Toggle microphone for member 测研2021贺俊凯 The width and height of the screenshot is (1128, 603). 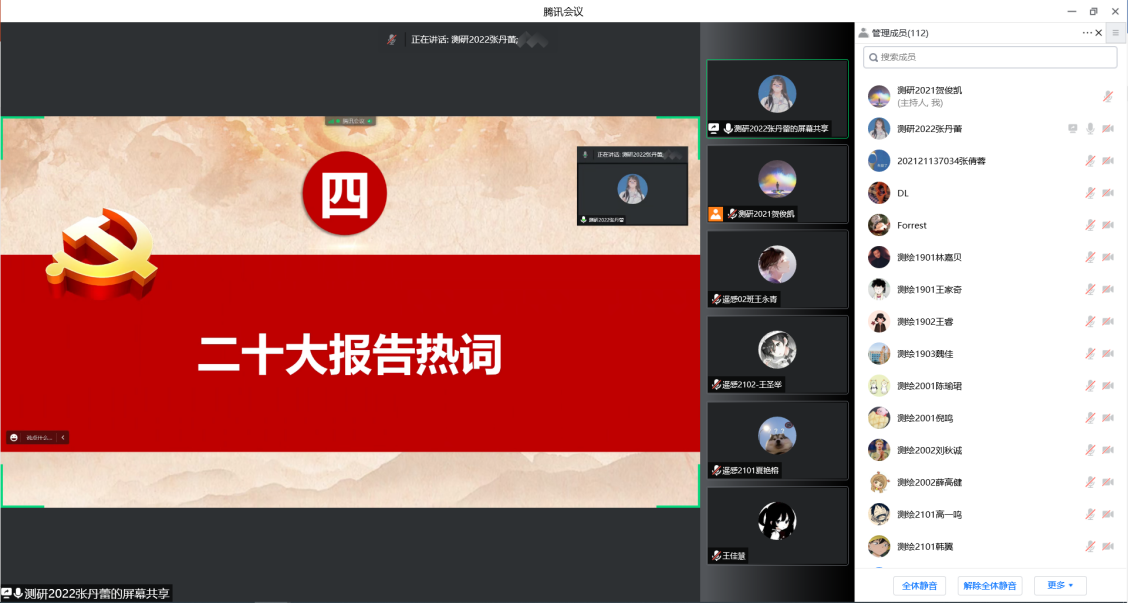pos(1107,96)
